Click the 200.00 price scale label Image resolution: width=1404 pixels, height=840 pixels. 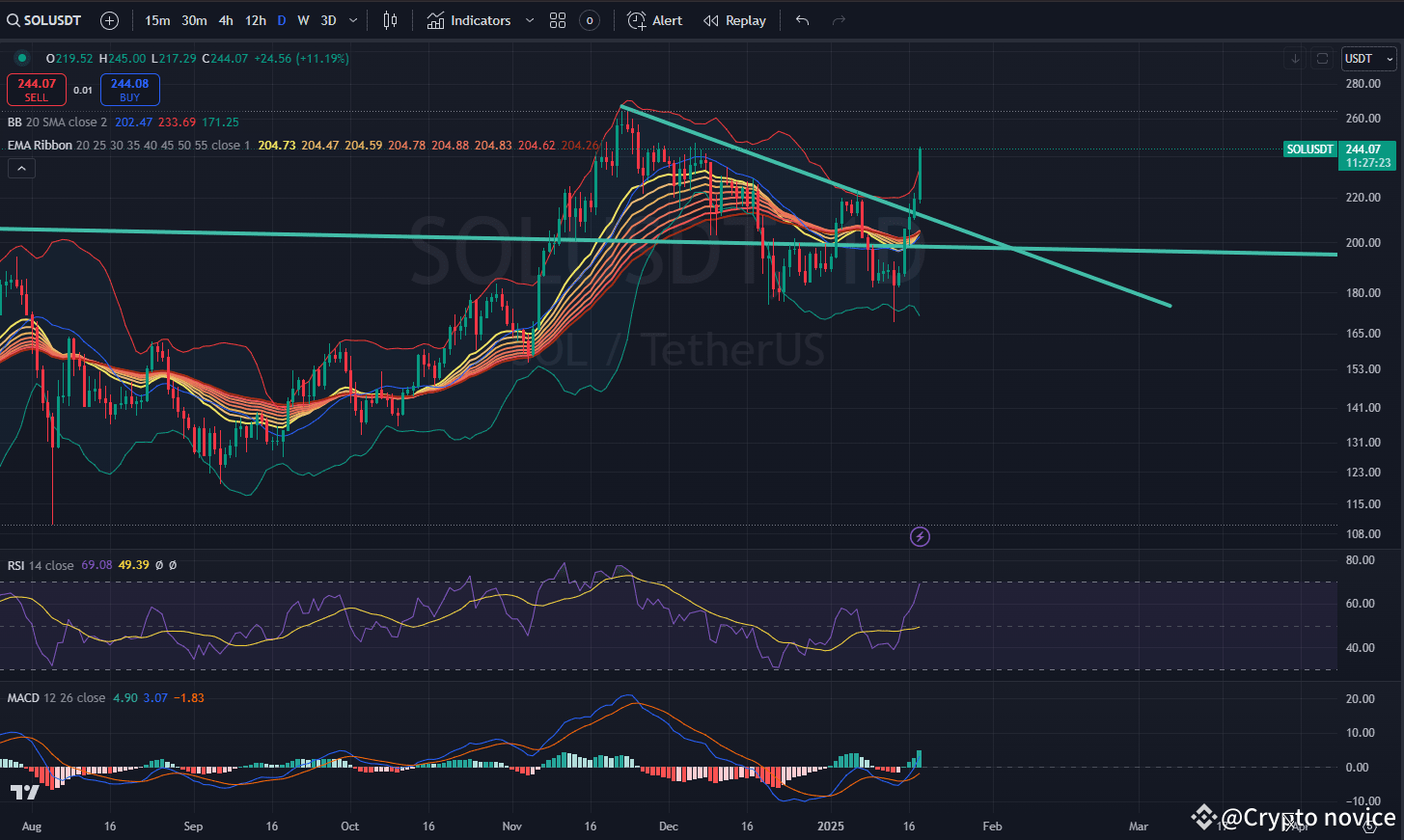point(1363,243)
